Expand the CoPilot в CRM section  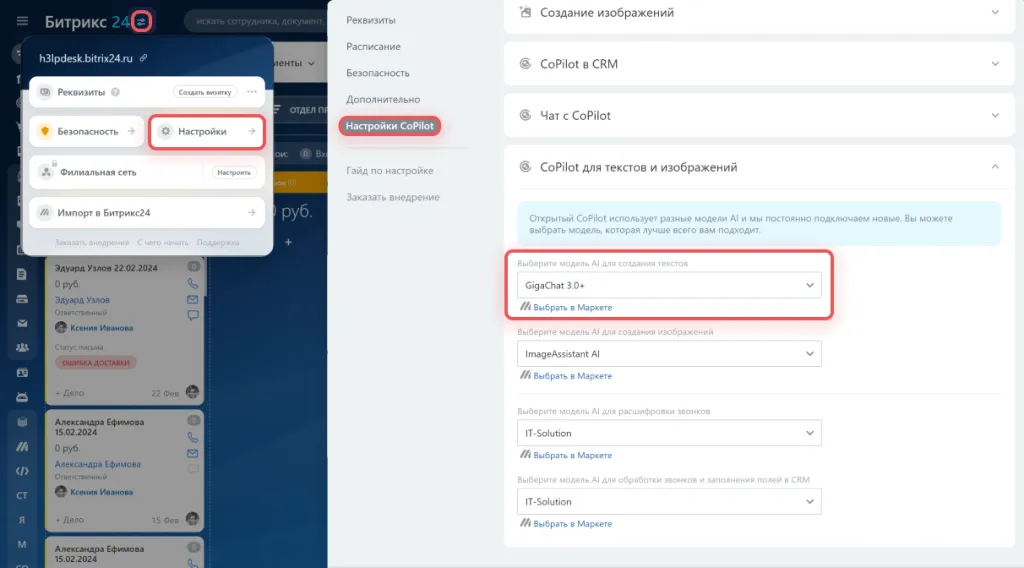[x=758, y=64]
